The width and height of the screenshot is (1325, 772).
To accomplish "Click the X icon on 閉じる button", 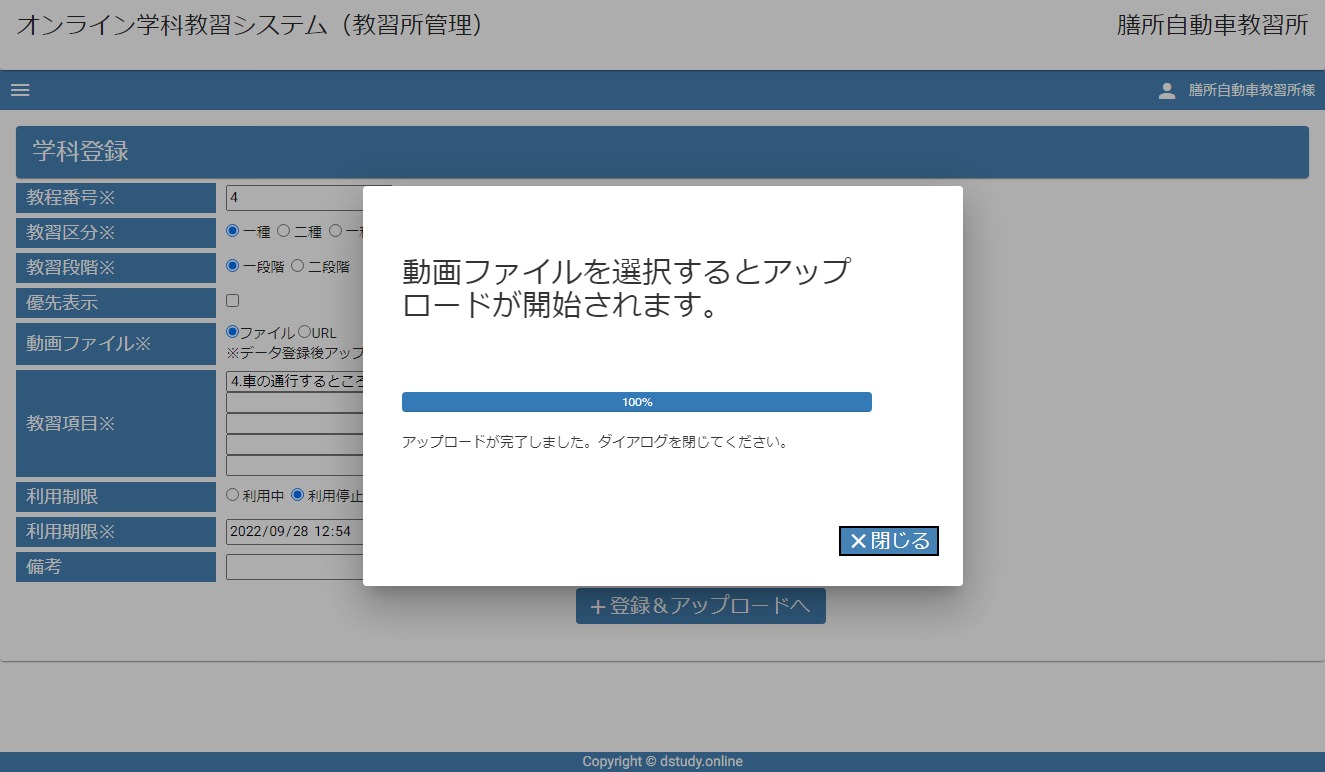I will coord(858,541).
